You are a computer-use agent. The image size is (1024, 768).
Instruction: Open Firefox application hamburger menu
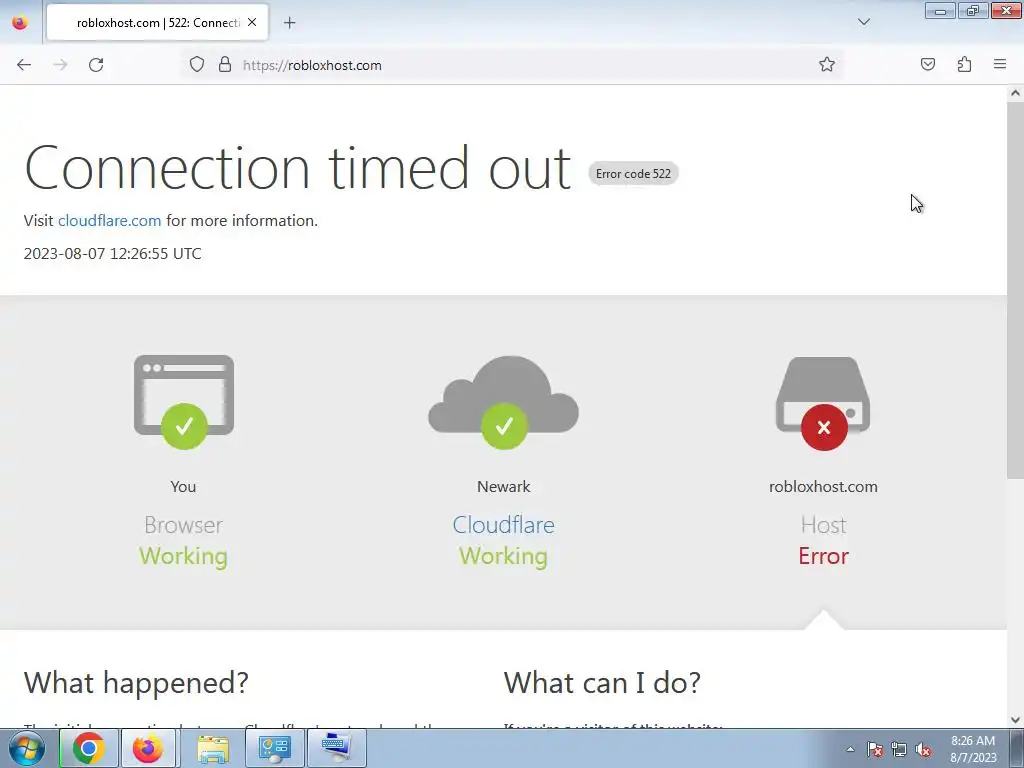pos(1000,65)
